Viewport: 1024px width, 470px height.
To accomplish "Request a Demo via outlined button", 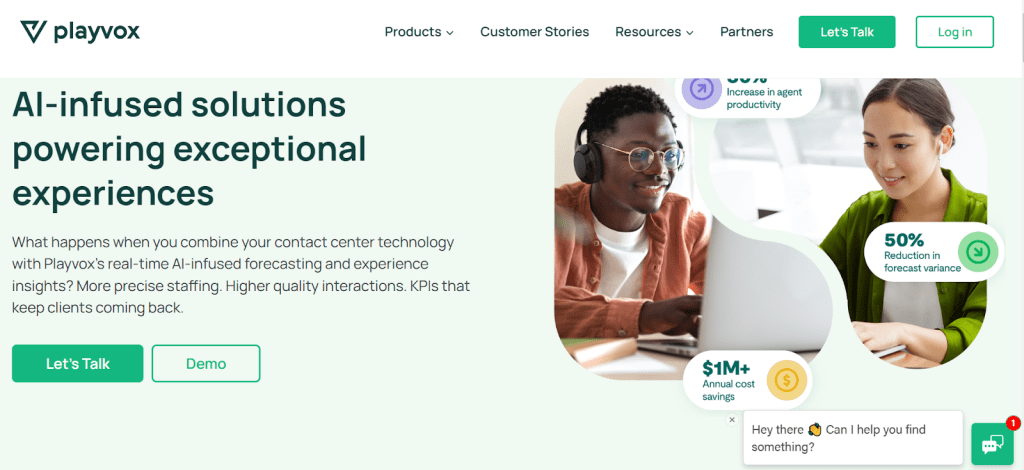I will pos(206,364).
